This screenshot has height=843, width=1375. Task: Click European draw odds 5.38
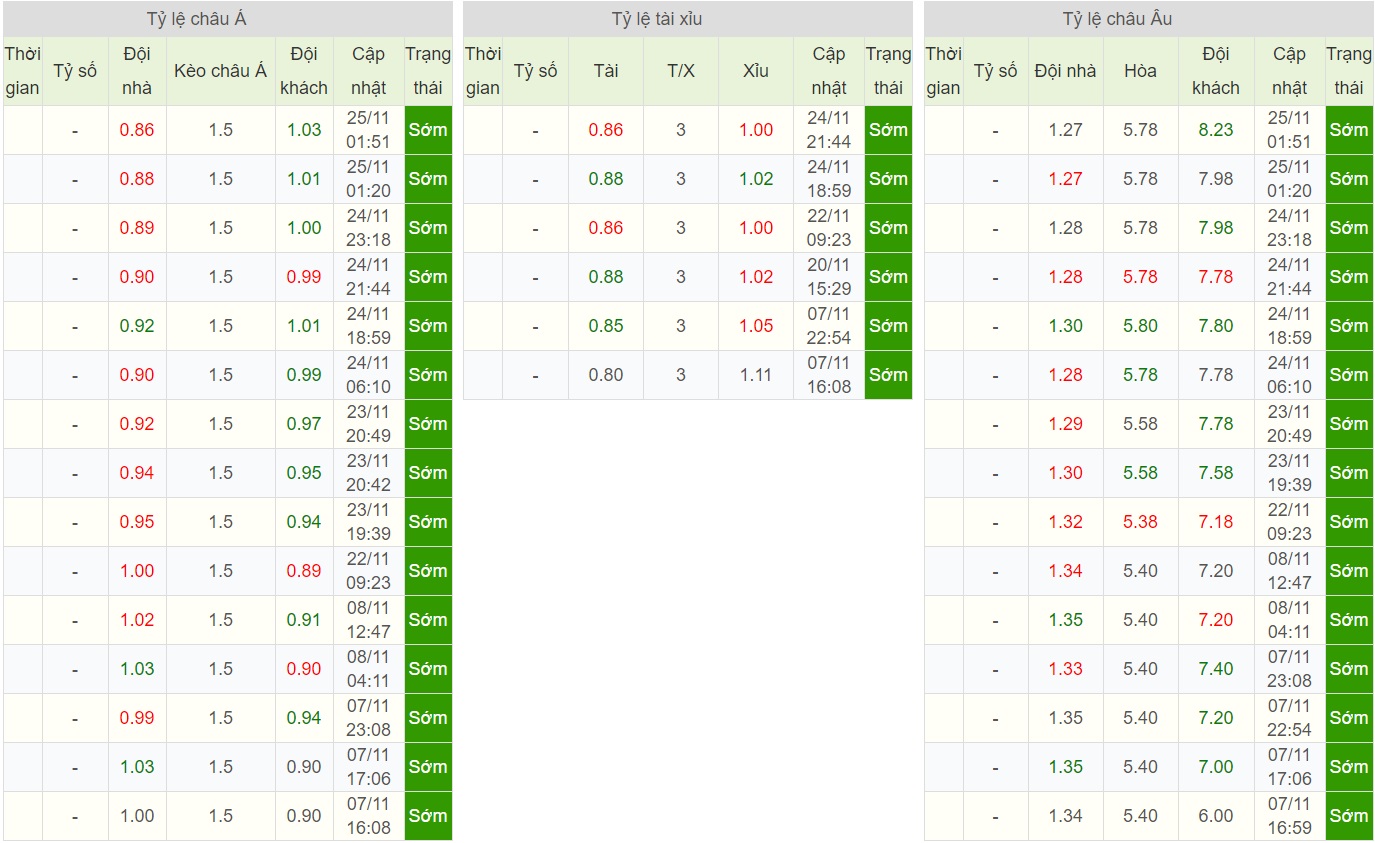coord(1140,522)
